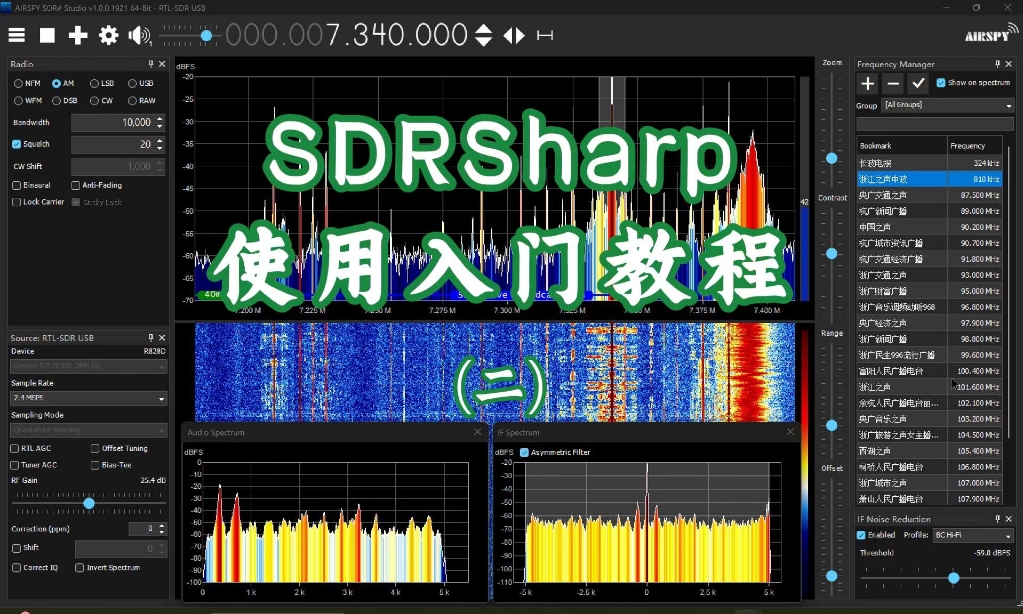Toggle Asymmetric Filter checkbox
Screen dimensions: 1023x614
pos(524,452)
